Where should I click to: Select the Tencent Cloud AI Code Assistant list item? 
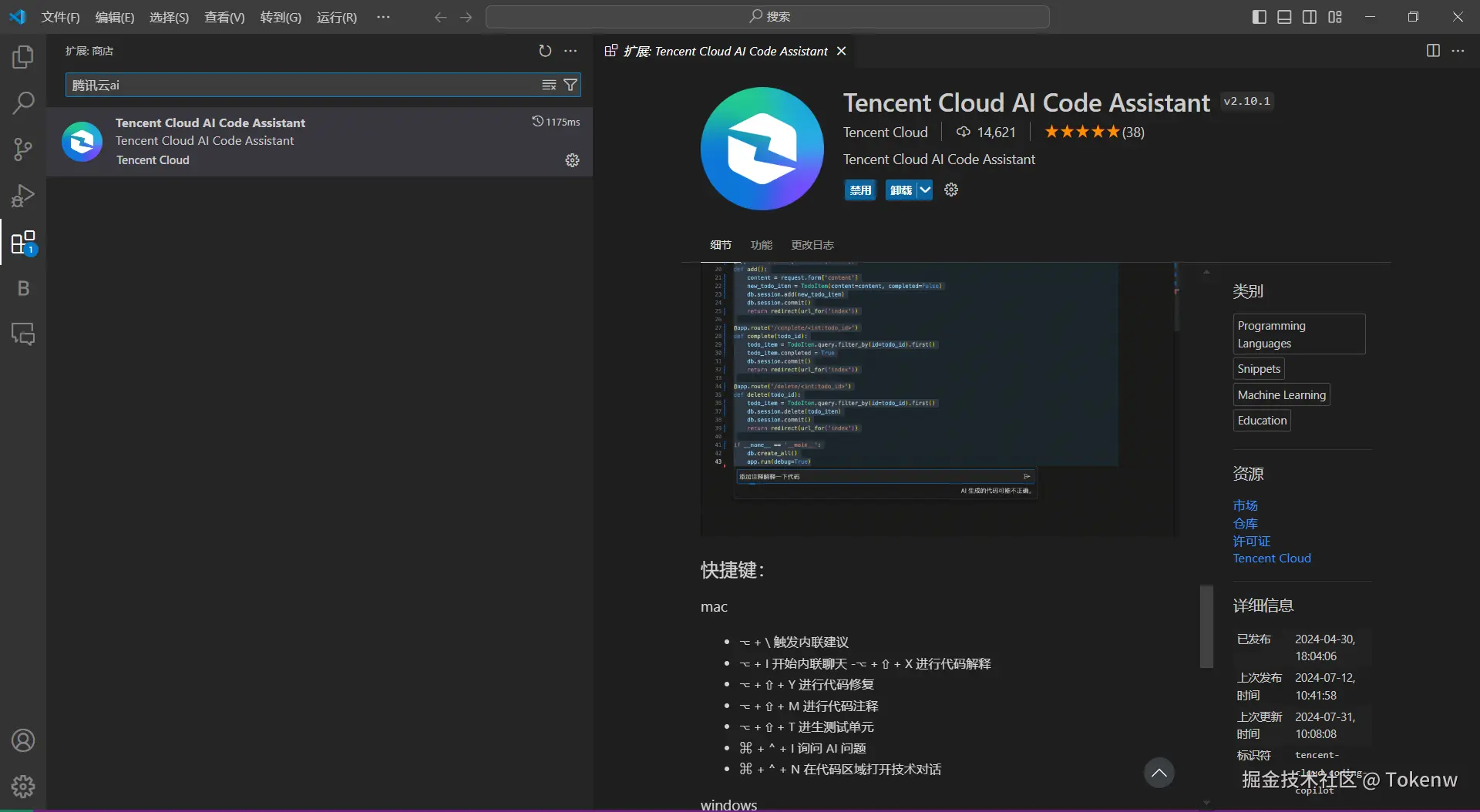click(319, 142)
